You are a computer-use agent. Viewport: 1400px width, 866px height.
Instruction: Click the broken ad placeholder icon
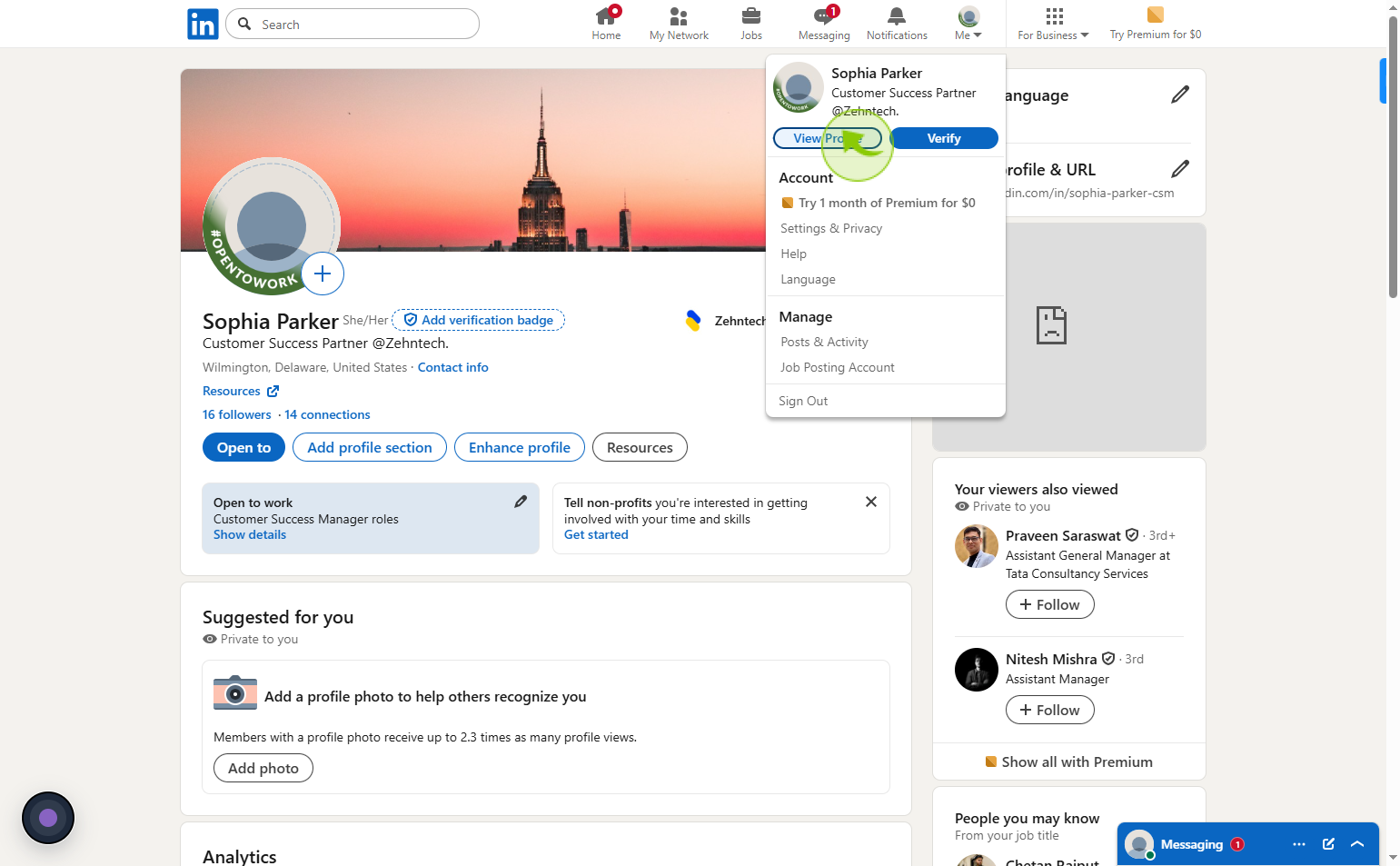1051,325
